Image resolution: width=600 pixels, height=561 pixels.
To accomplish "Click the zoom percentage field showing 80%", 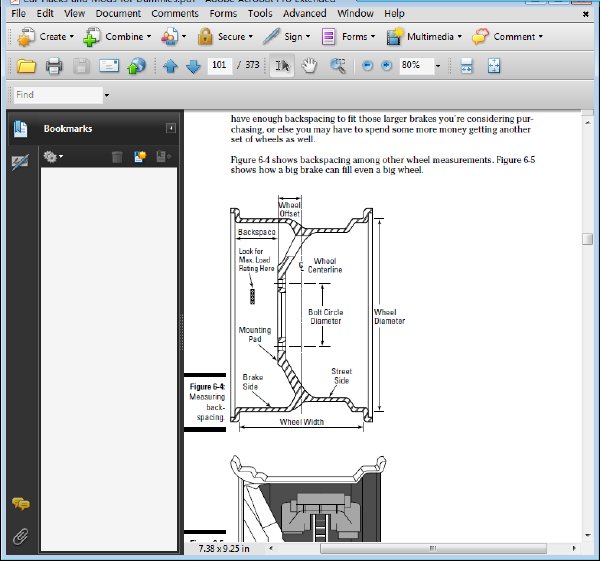I will click(416, 65).
